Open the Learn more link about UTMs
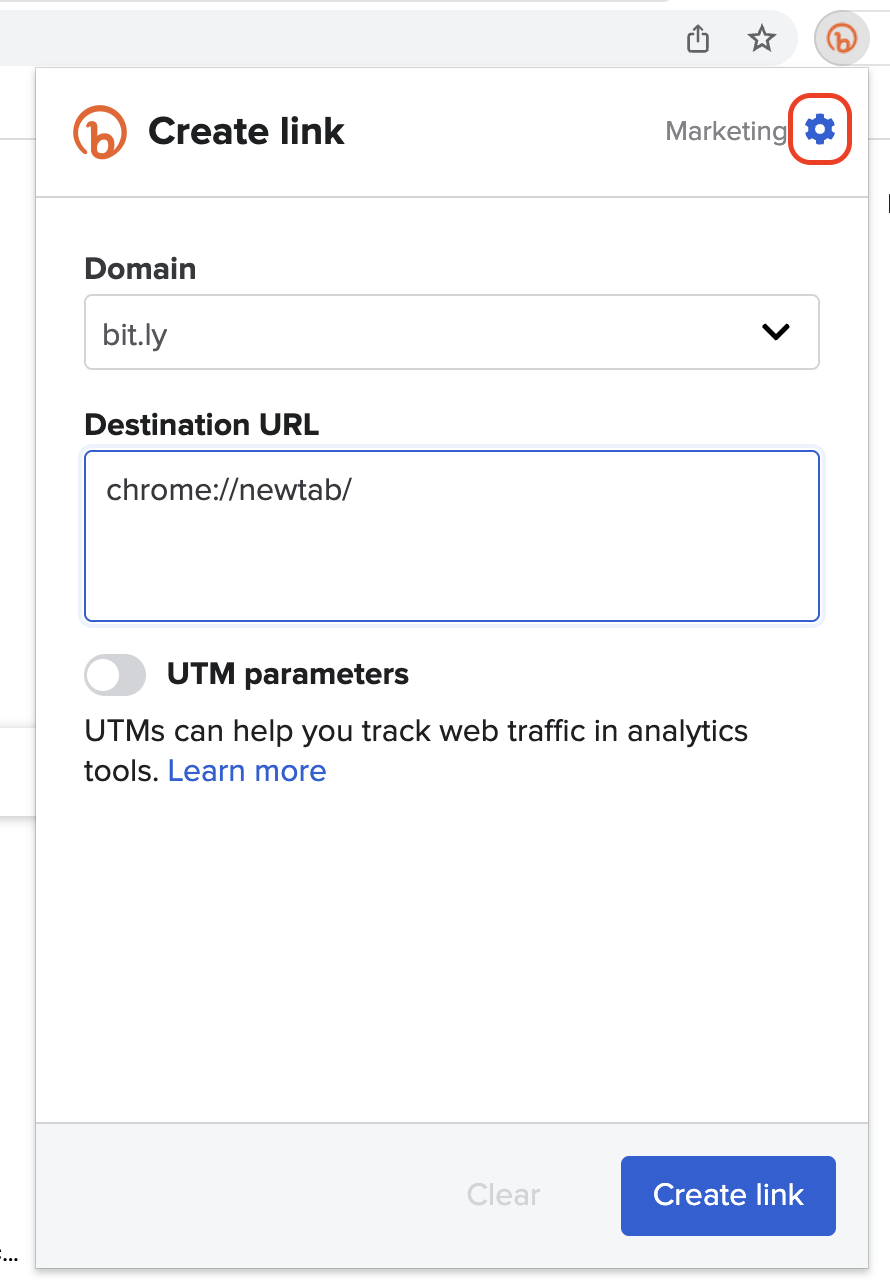This screenshot has width=890, height=1280. point(246,770)
